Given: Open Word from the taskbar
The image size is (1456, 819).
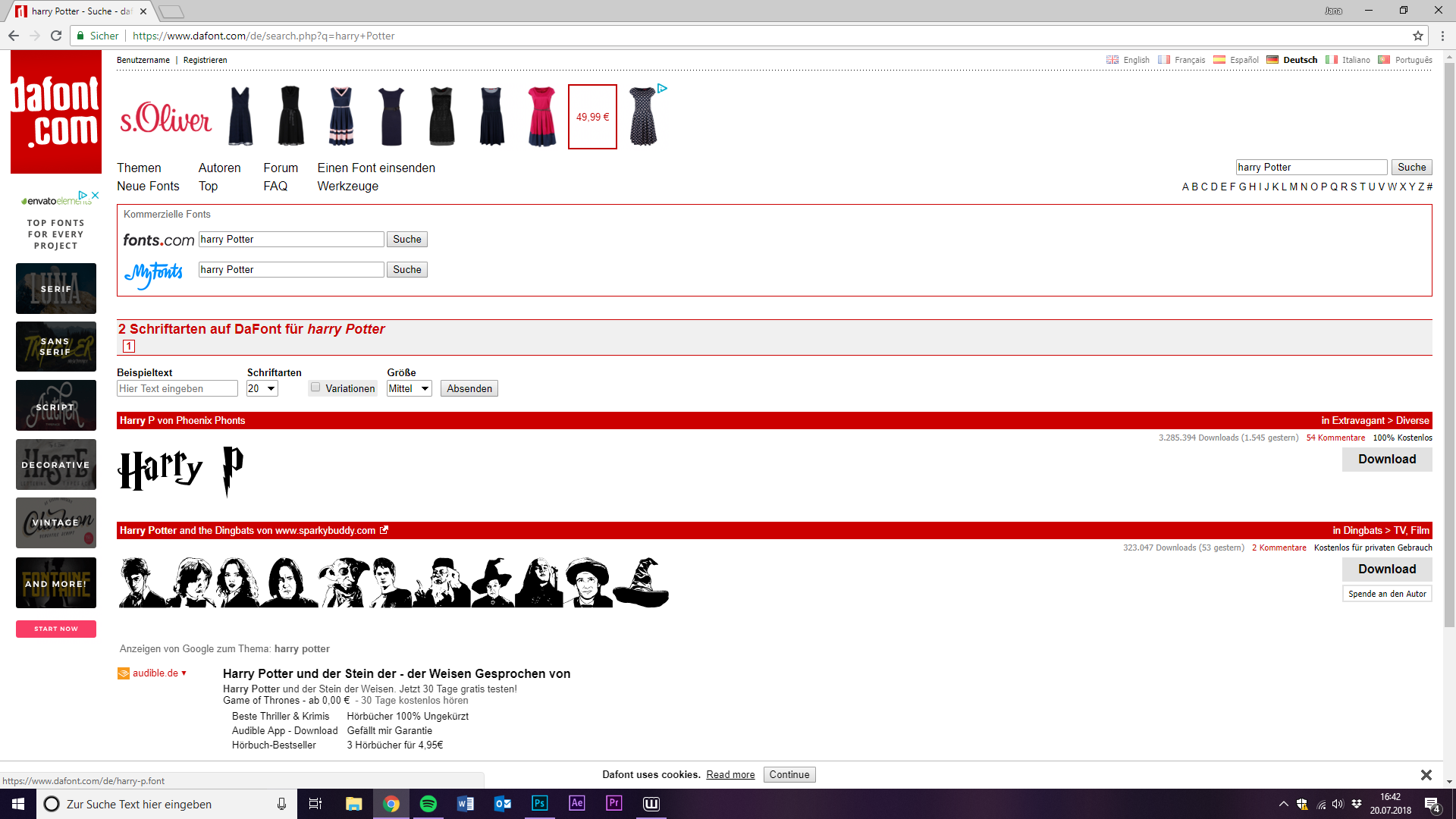Looking at the screenshot, I should pyautogui.click(x=466, y=804).
